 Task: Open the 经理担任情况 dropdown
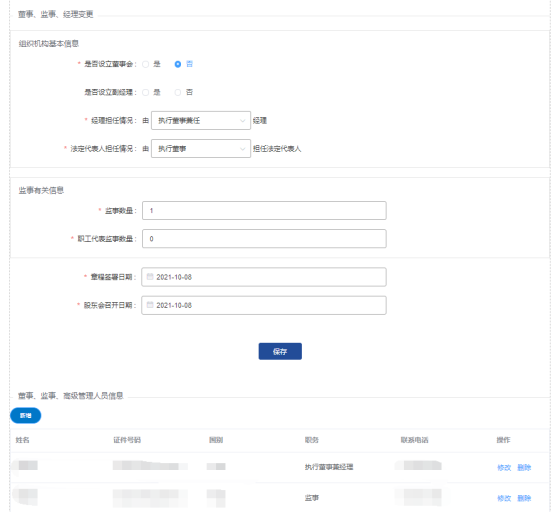[x=201, y=120]
